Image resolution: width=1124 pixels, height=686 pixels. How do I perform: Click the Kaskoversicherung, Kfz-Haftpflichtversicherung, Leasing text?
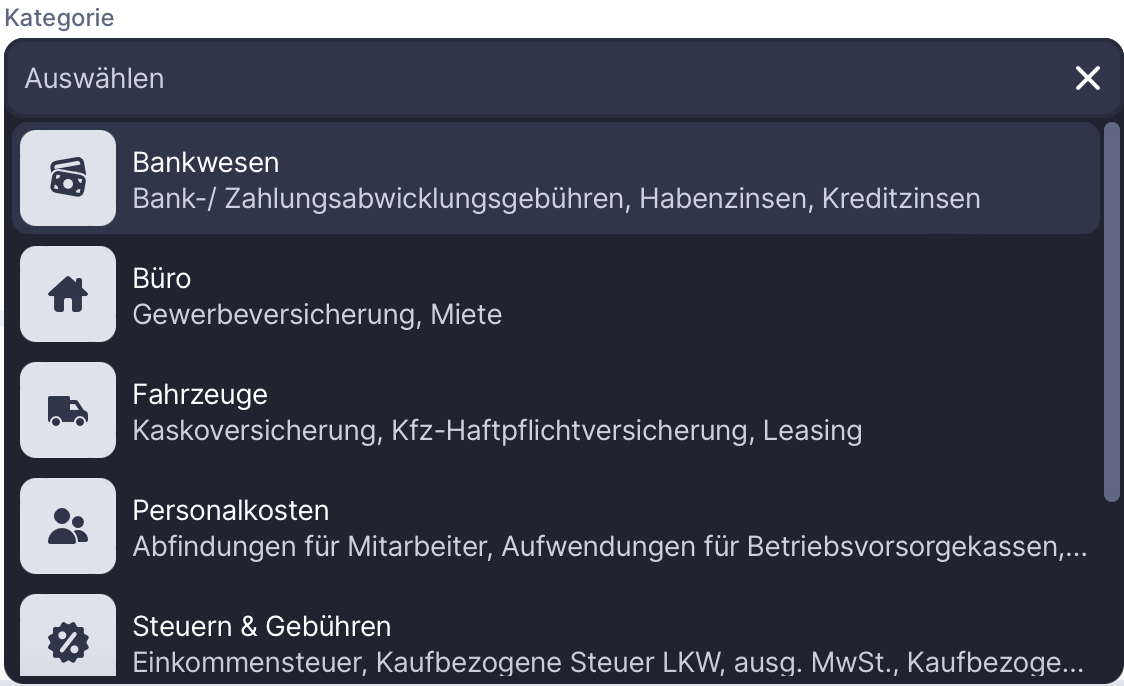click(497, 431)
